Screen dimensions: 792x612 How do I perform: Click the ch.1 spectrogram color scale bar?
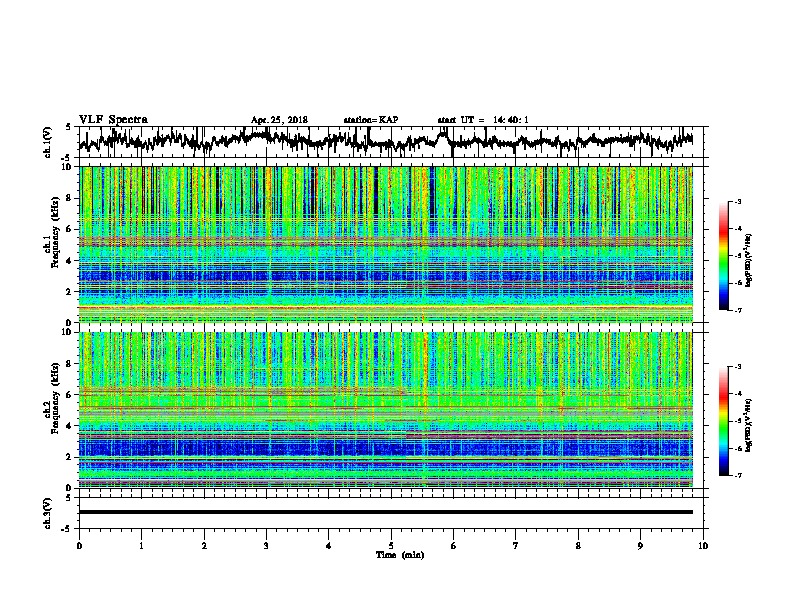pyautogui.click(x=724, y=256)
